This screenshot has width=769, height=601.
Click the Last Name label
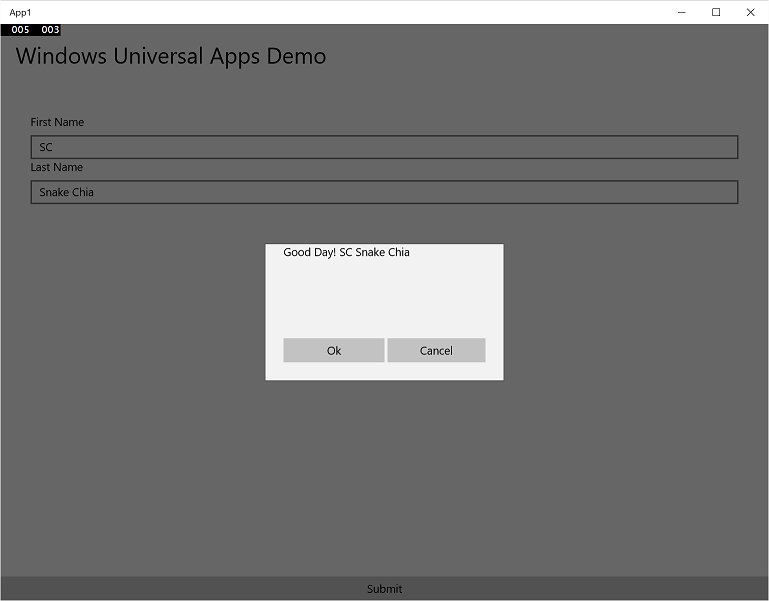point(56,167)
